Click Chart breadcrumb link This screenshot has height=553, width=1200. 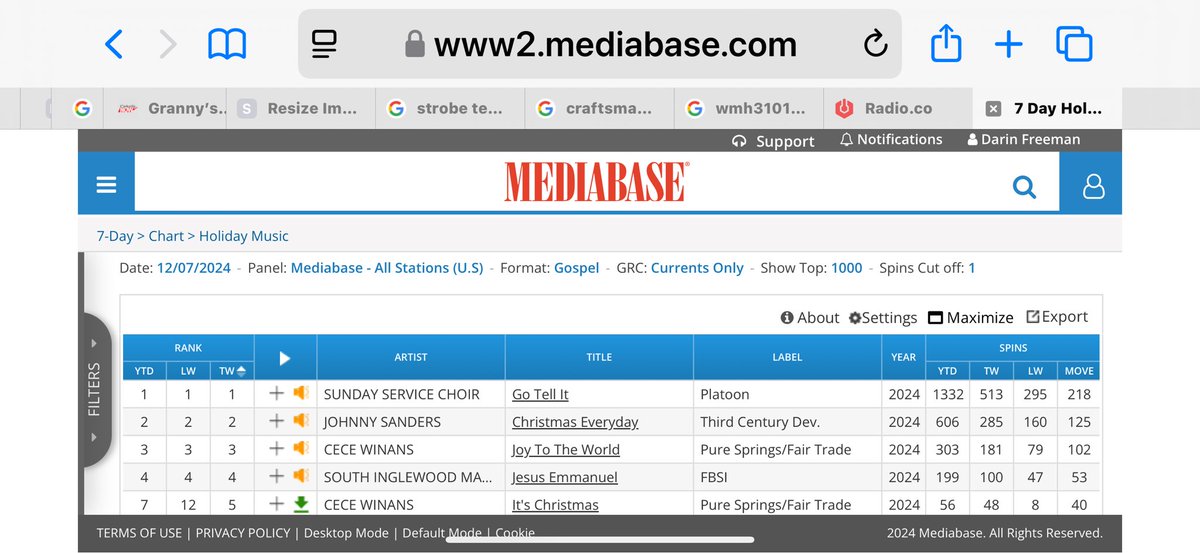point(166,236)
